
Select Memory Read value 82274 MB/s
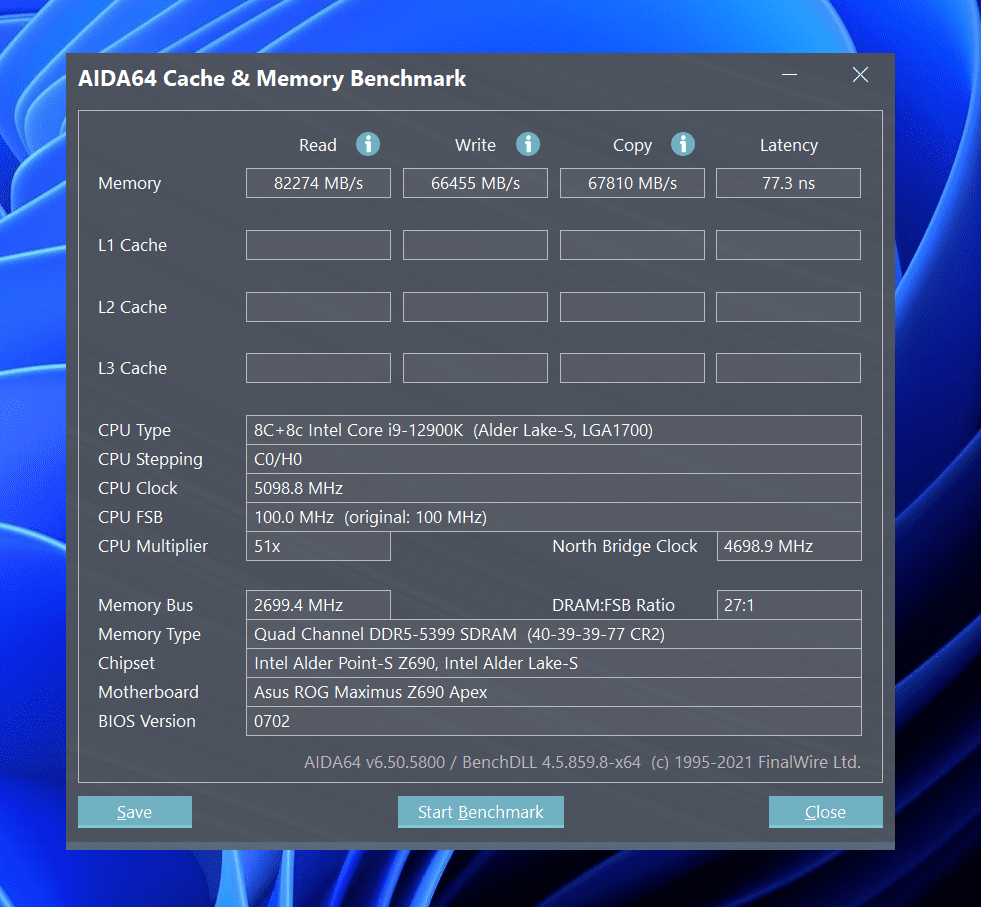[318, 183]
